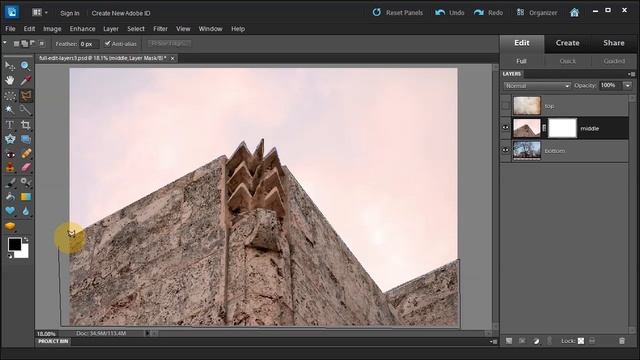Viewport: 640px width, 360px height.
Task: Click the Add to selection mode button
Action: 24,44
